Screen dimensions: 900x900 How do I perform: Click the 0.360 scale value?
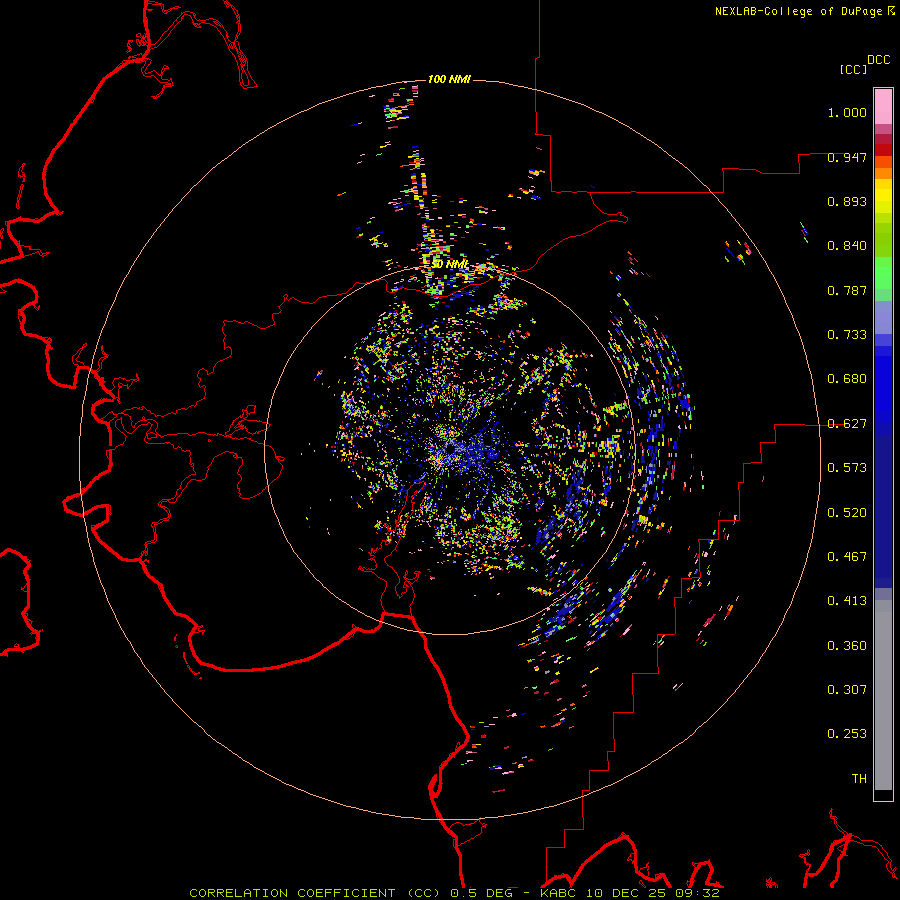(847, 646)
